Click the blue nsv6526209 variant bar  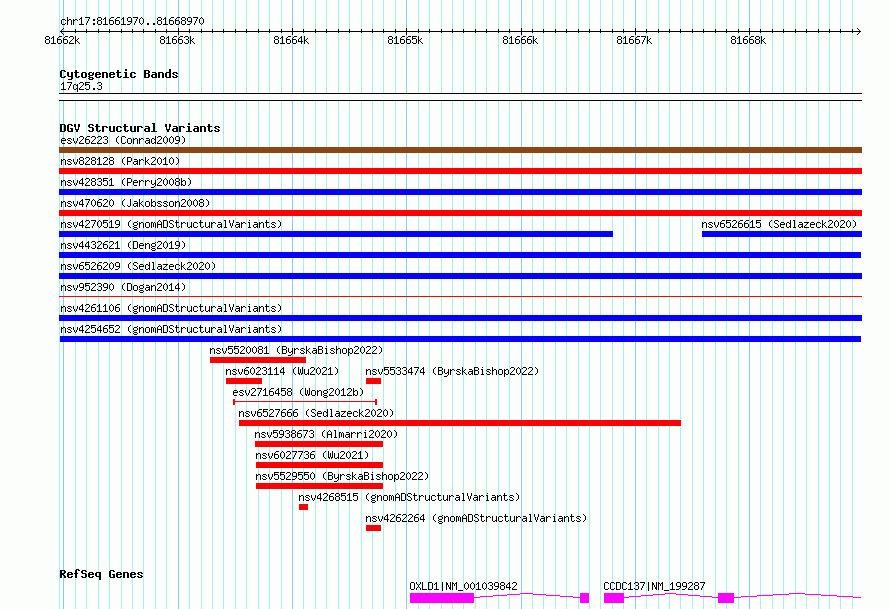460,276
